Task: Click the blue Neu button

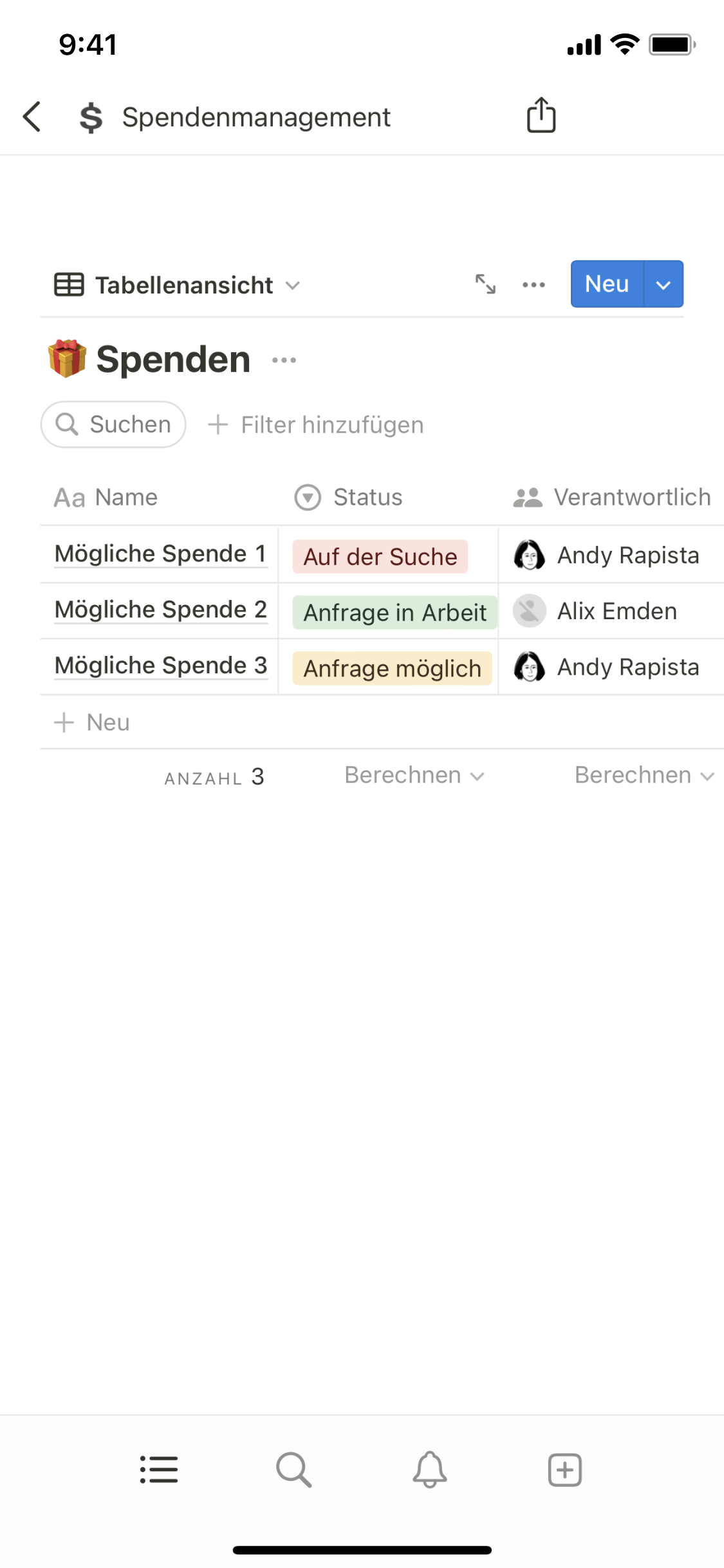Action: coord(607,284)
